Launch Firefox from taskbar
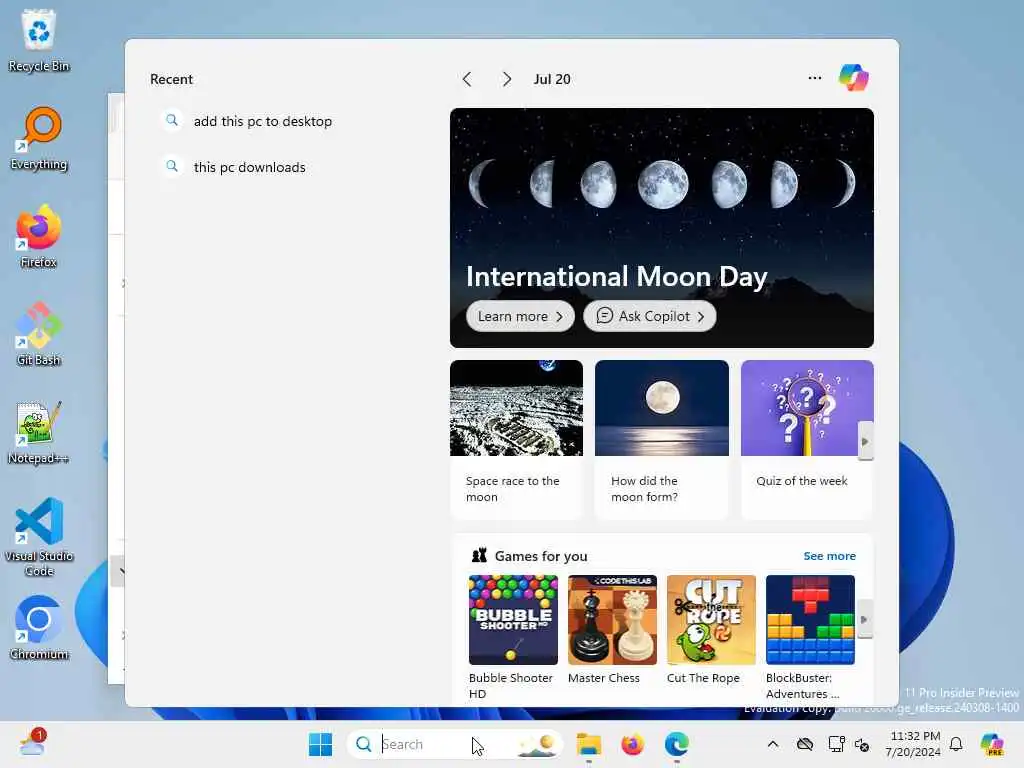The image size is (1024, 768). pyautogui.click(x=632, y=744)
